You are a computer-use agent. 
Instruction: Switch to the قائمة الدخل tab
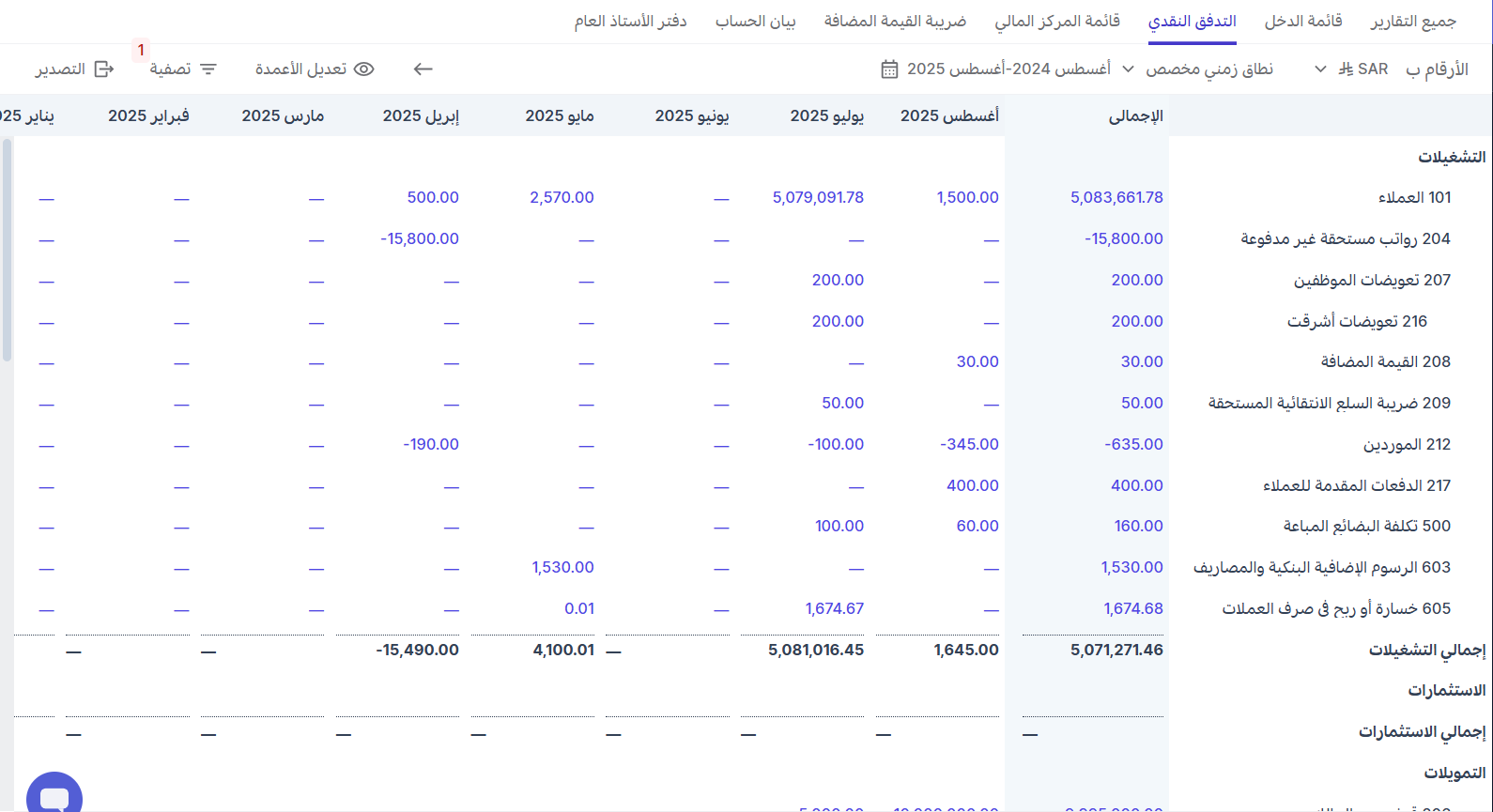point(1302,21)
